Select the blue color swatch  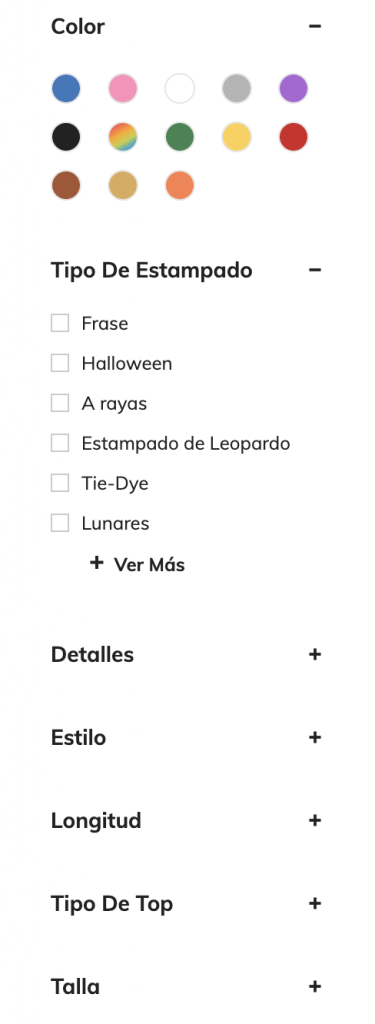(x=66, y=89)
